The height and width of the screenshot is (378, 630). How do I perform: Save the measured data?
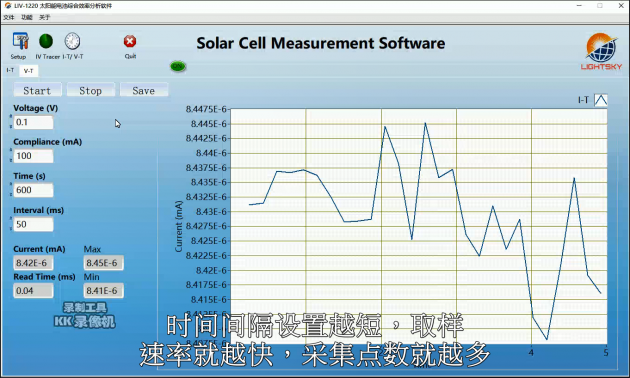click(144, 90)
